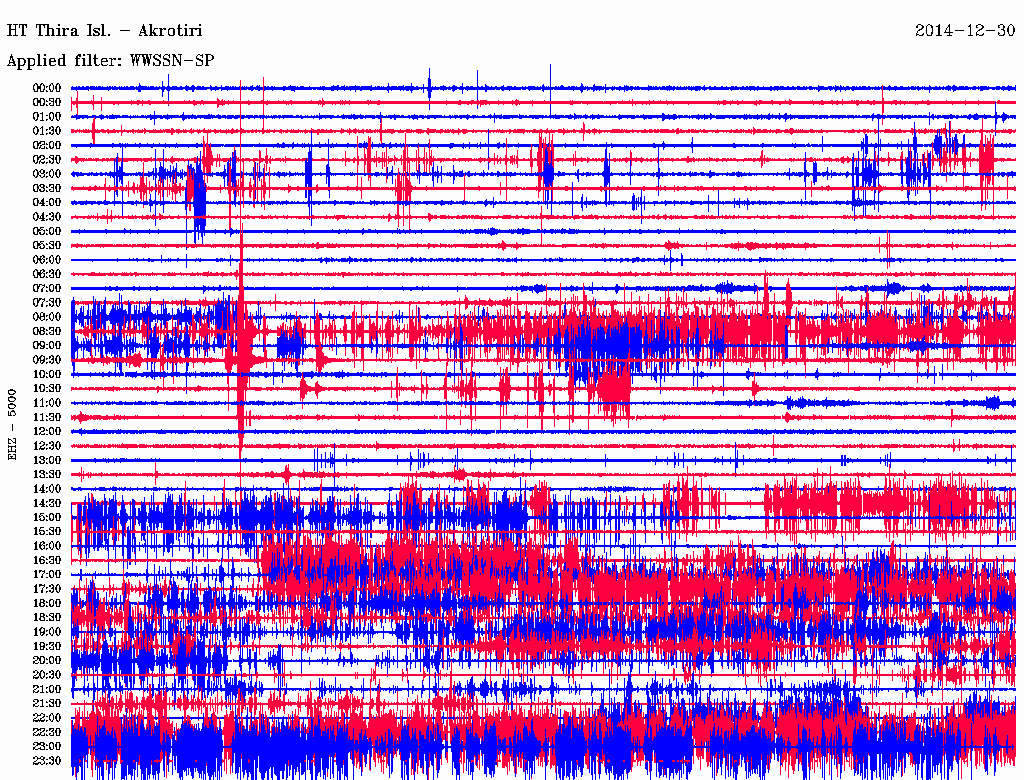This screenshot has width=1024, height=780.
Task: Select the 11:30 time label
Action: click(47, 417)
